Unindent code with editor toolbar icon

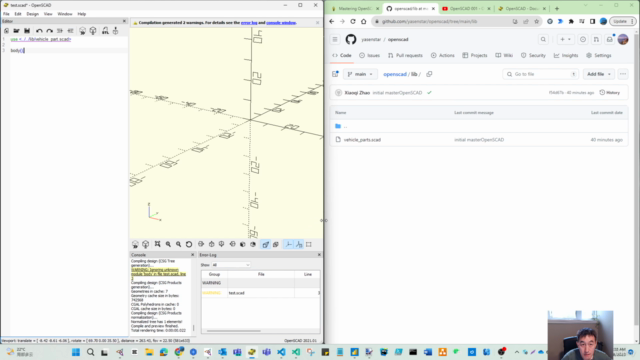70,31
